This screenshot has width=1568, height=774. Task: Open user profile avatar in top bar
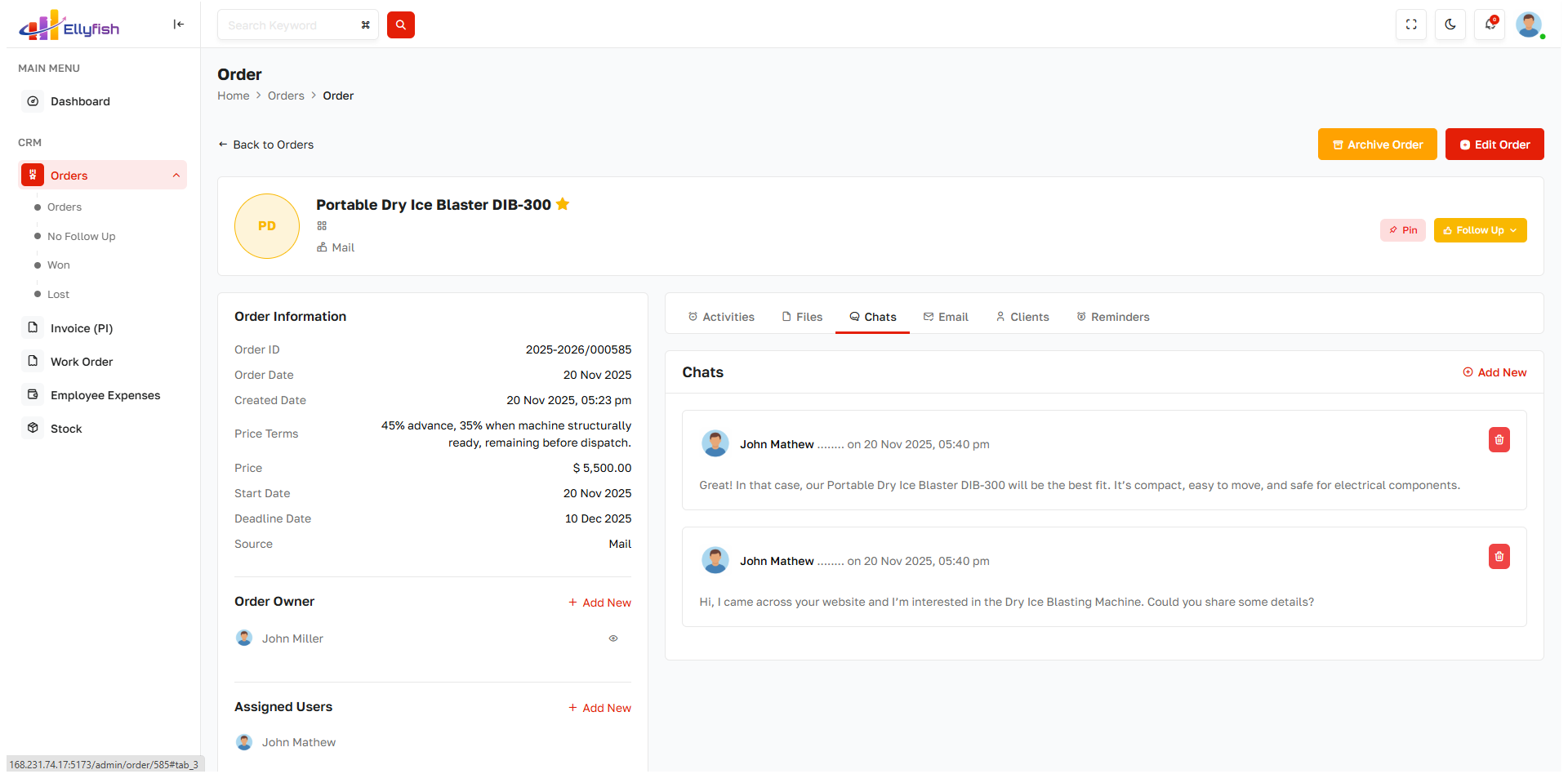coord(1528,24)
